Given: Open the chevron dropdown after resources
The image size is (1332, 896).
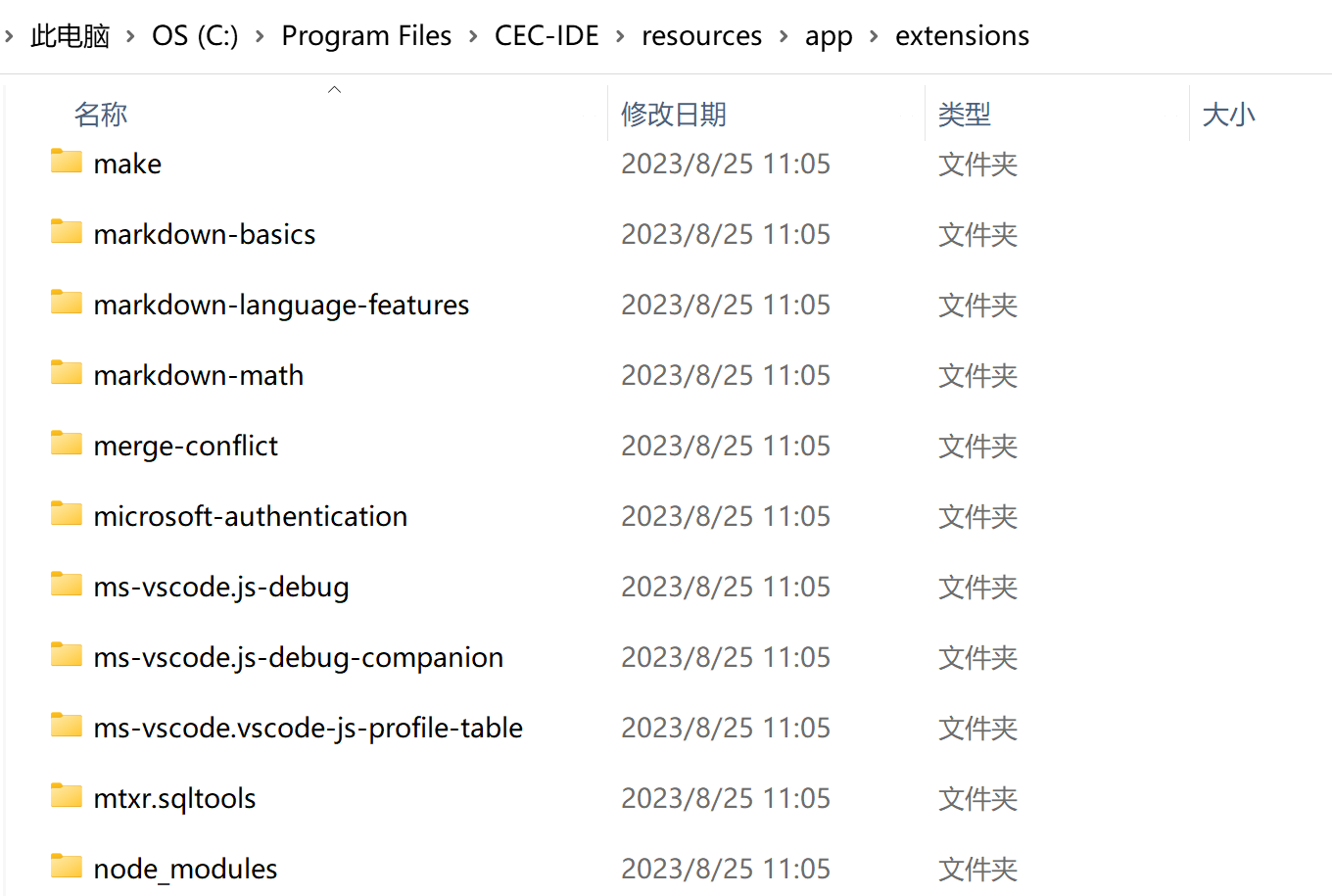Looking at the screenshot, I should (x=784, y=36).
